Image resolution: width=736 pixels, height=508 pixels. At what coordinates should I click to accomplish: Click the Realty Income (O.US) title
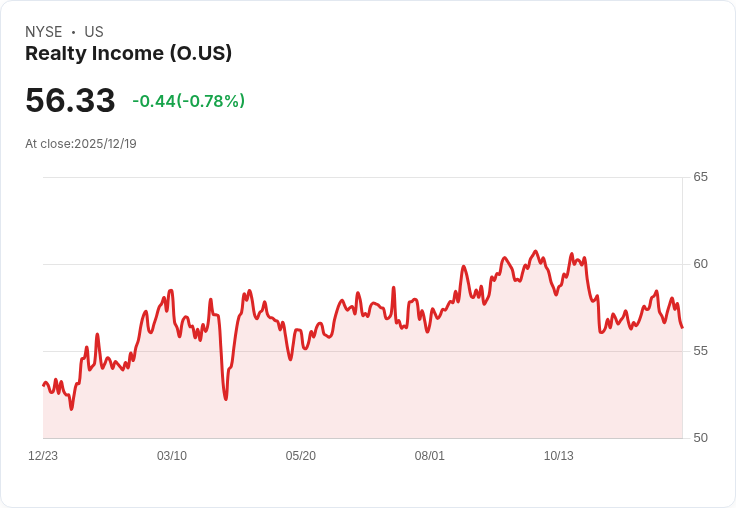[x=128, y=54]
